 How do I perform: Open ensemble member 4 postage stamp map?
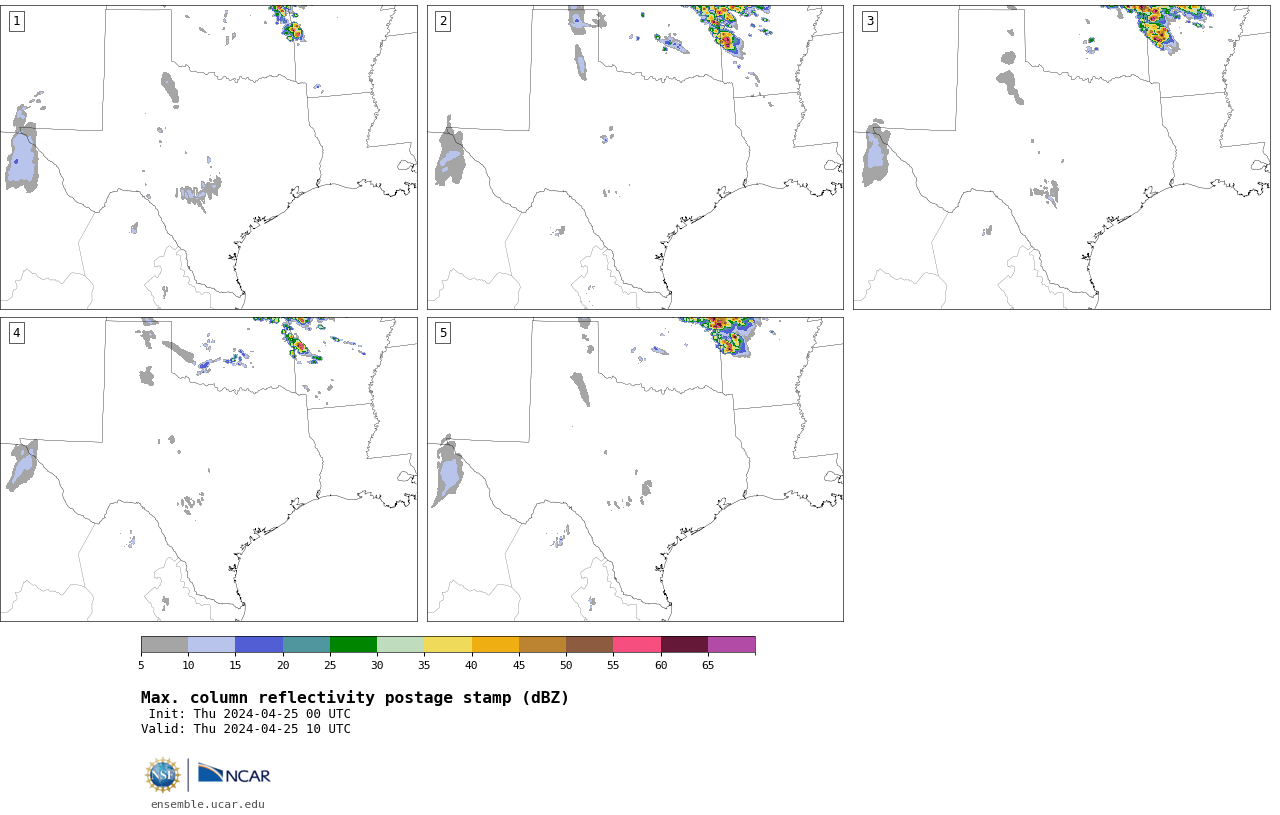209,469
